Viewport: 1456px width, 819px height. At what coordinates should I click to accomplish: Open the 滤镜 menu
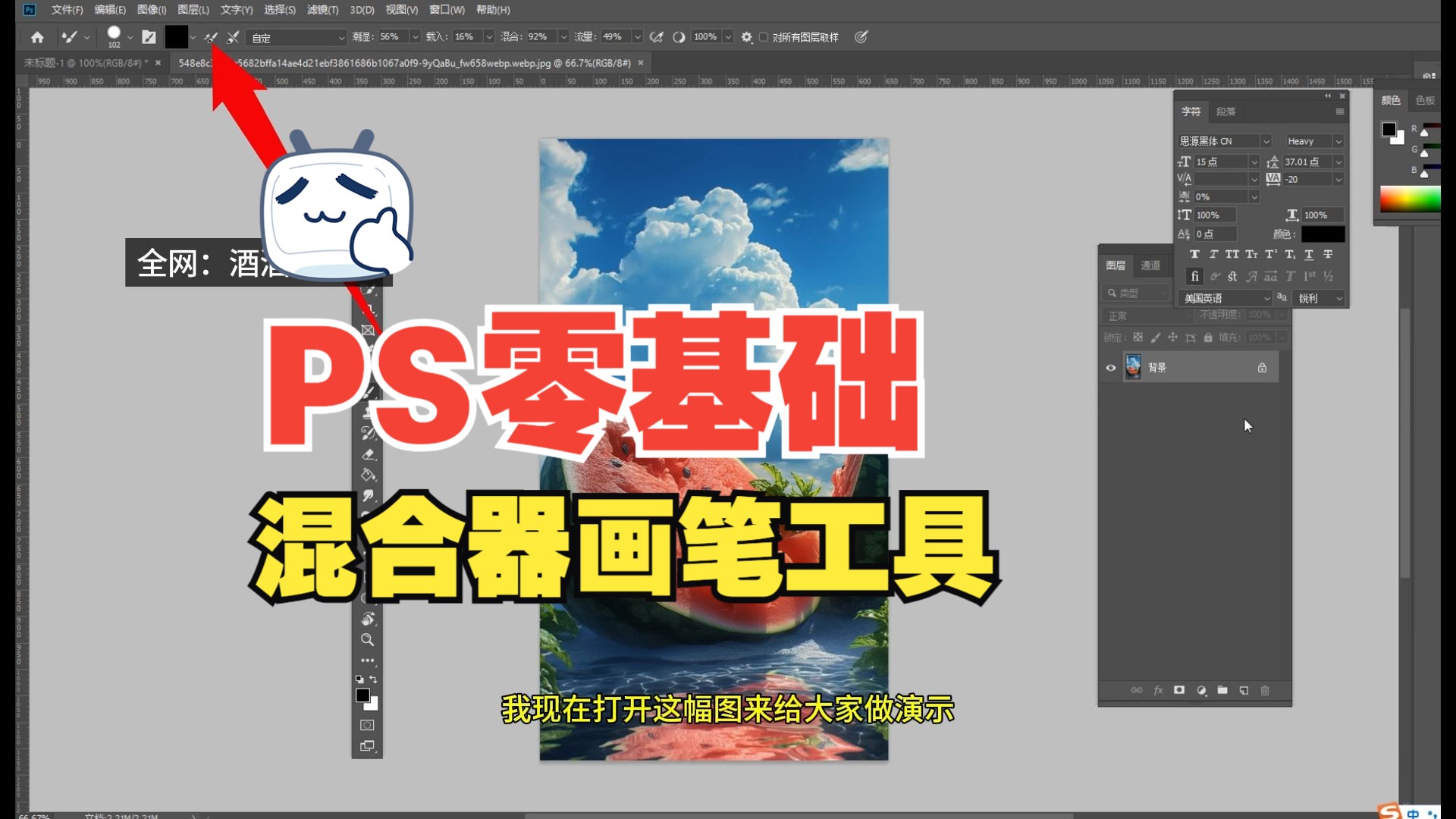click(x=322, y=10)
